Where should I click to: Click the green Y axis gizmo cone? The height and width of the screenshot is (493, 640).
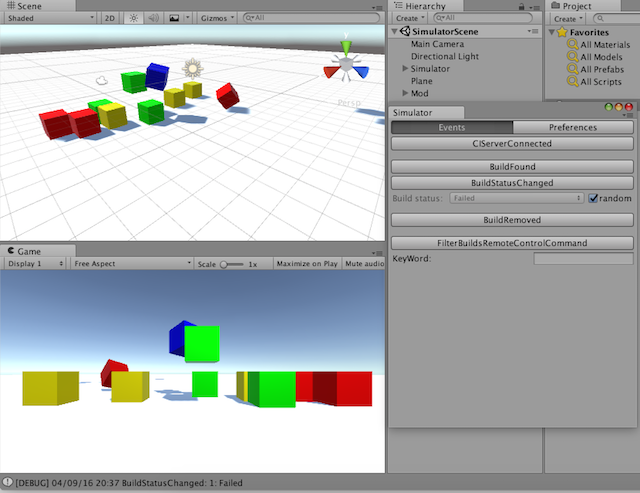pos(346,47)
